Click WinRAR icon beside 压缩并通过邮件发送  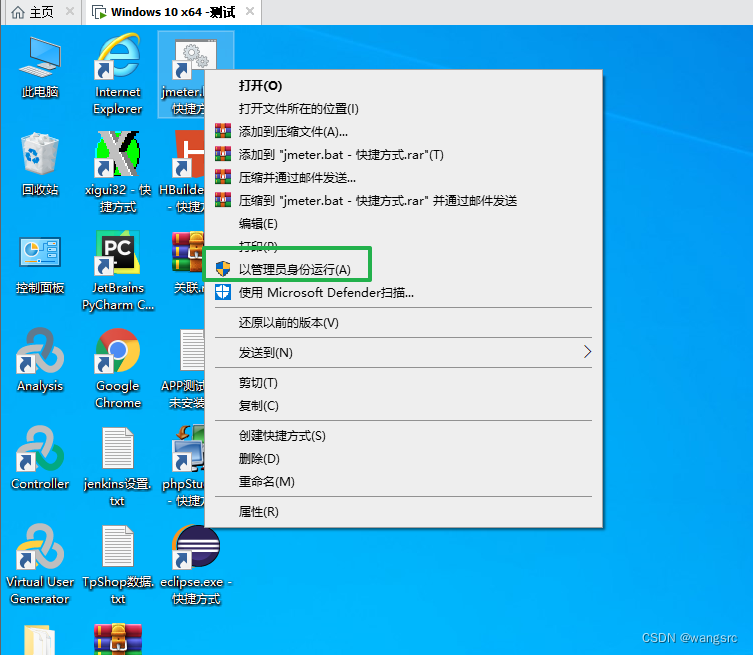tap(223, 177)
